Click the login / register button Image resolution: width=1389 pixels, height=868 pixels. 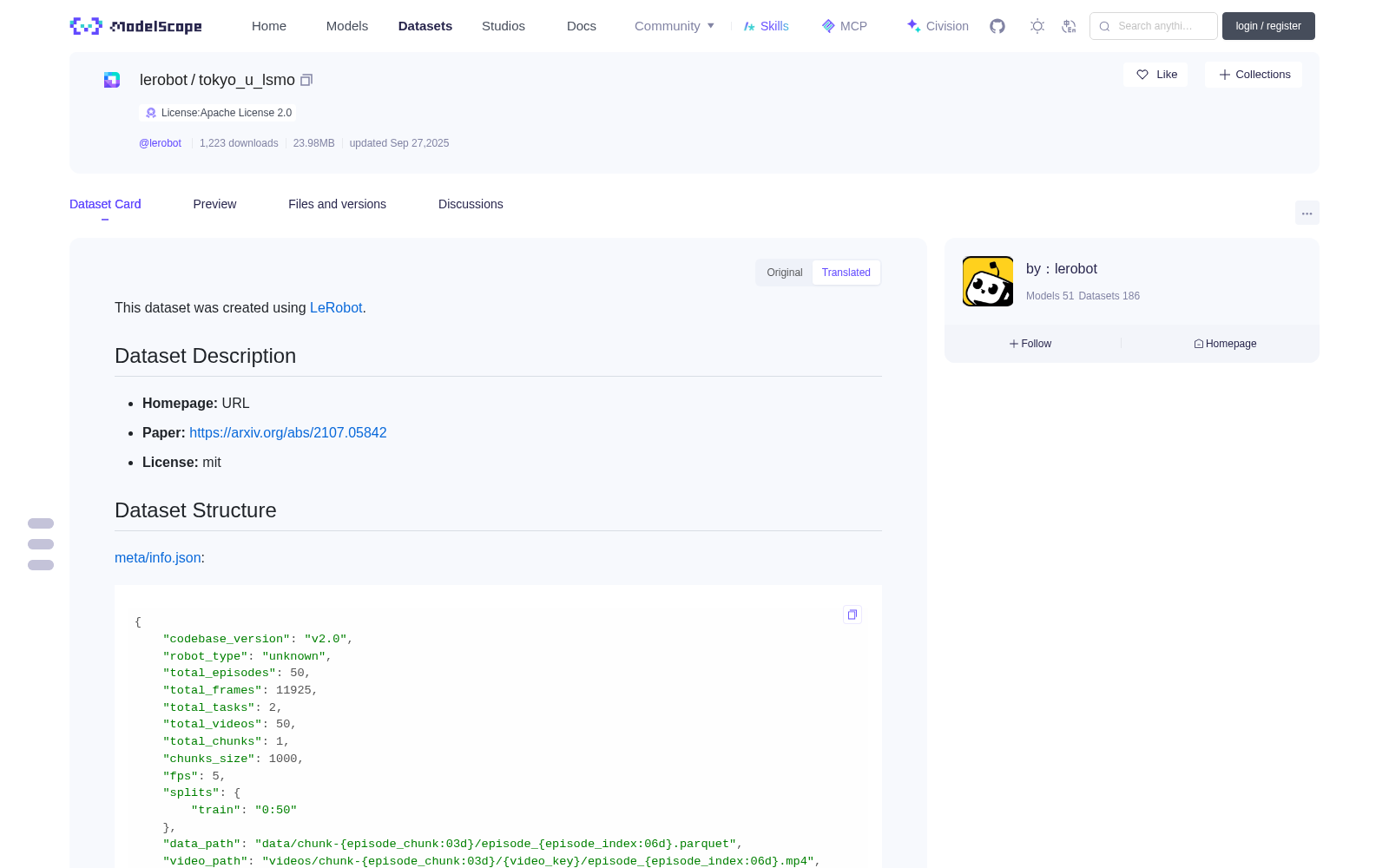[x=1268, y=26]
